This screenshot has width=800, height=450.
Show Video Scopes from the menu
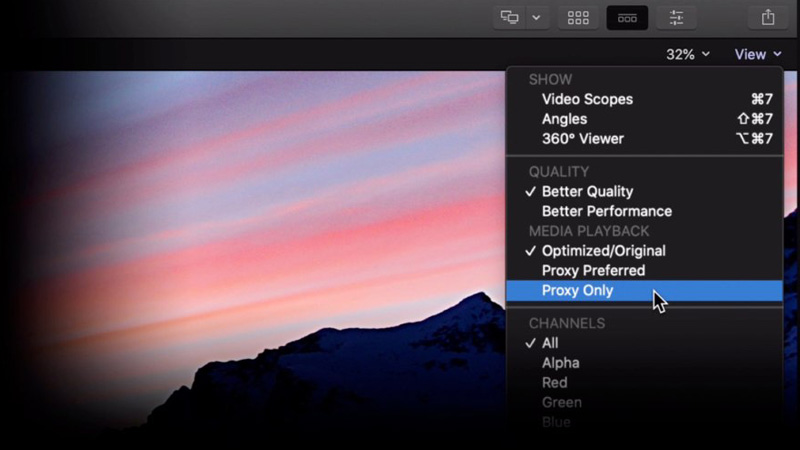[x=587, y=99]
